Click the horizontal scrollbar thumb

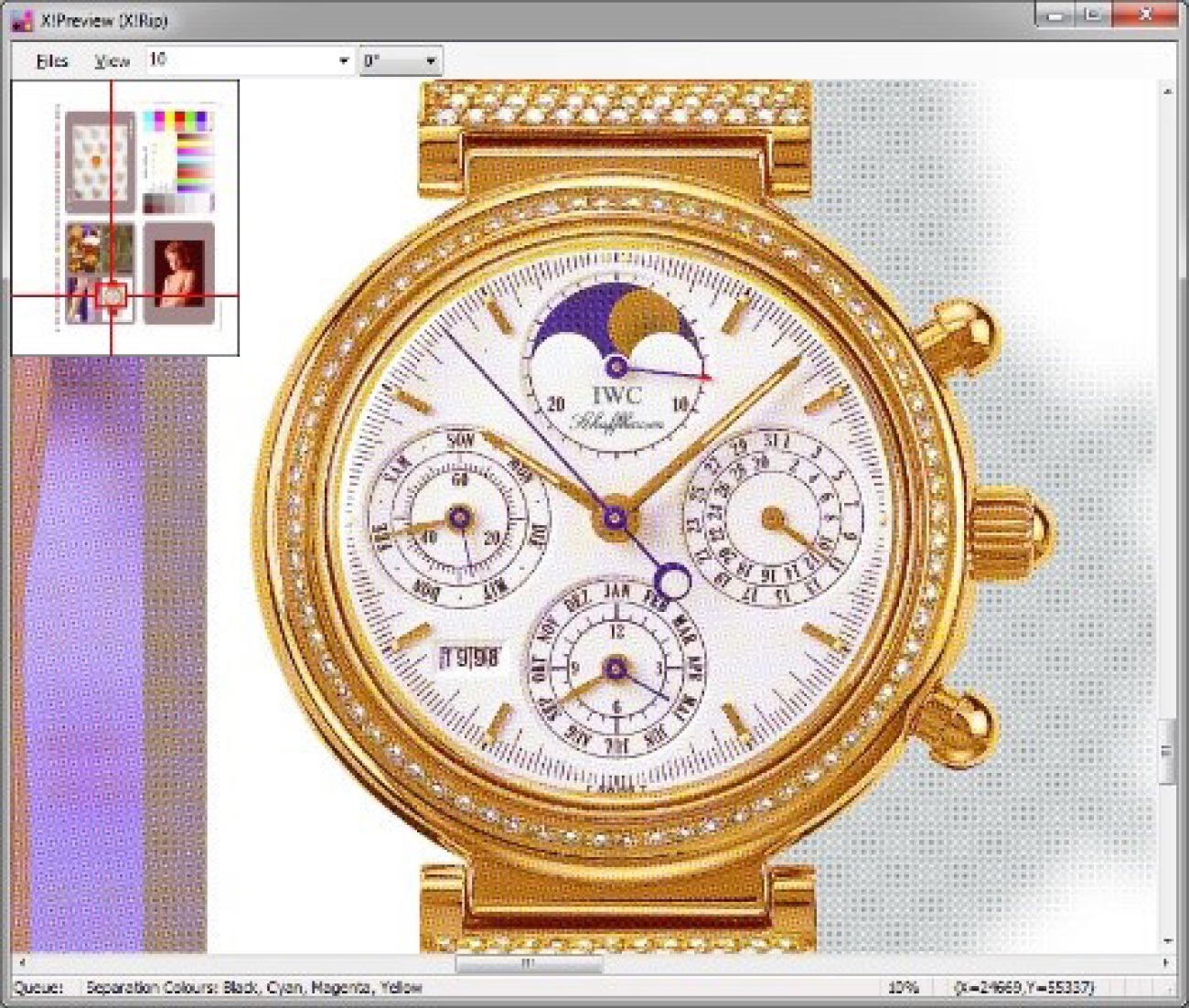click(529, 963)
